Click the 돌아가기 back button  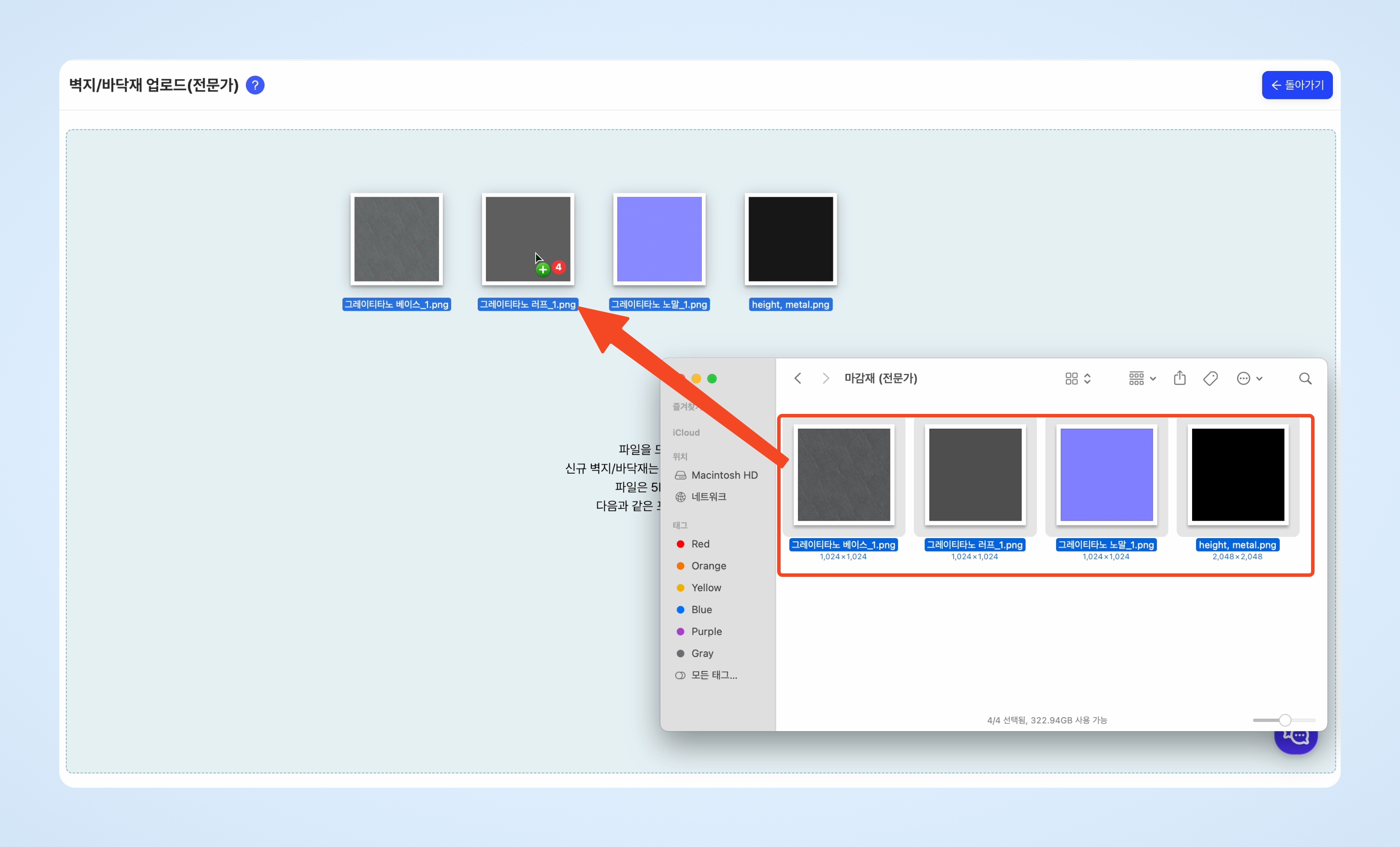(x=1297, y=85)
